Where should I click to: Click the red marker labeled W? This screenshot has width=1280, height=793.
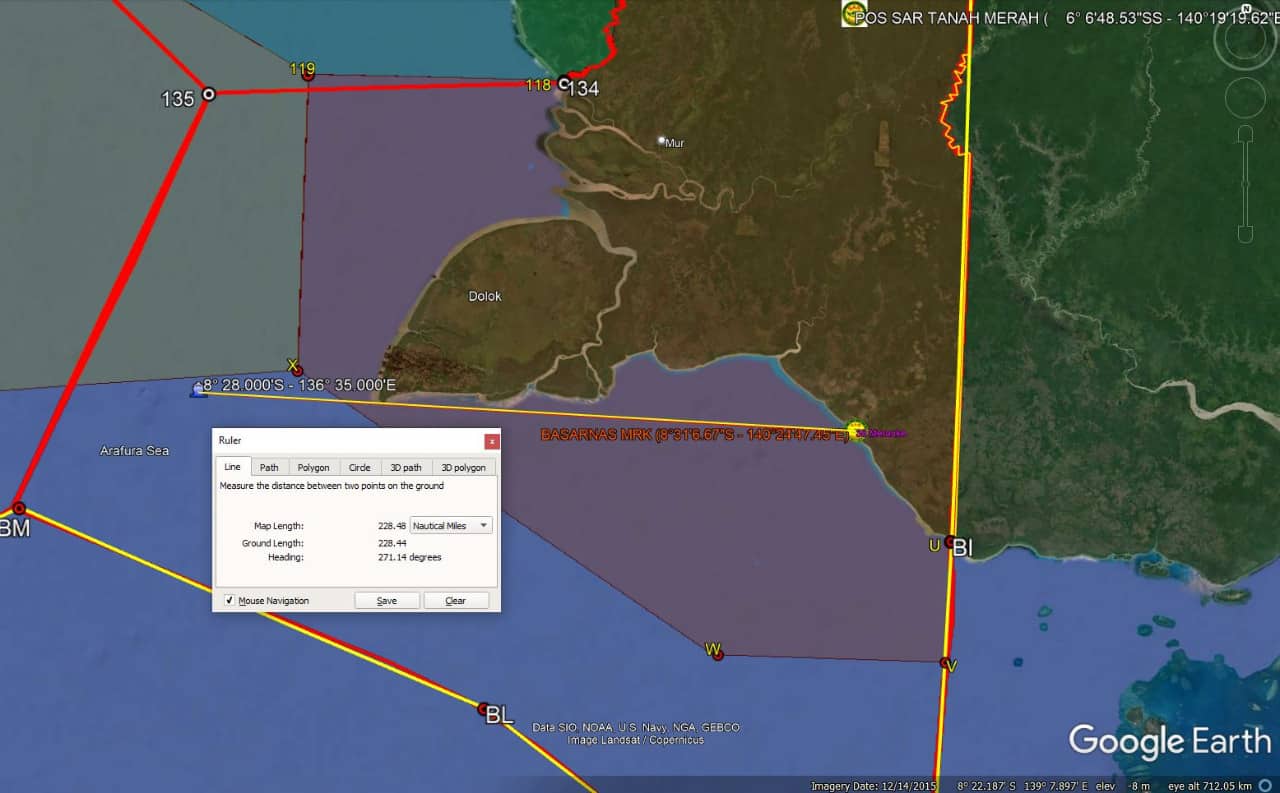[717, 654]
